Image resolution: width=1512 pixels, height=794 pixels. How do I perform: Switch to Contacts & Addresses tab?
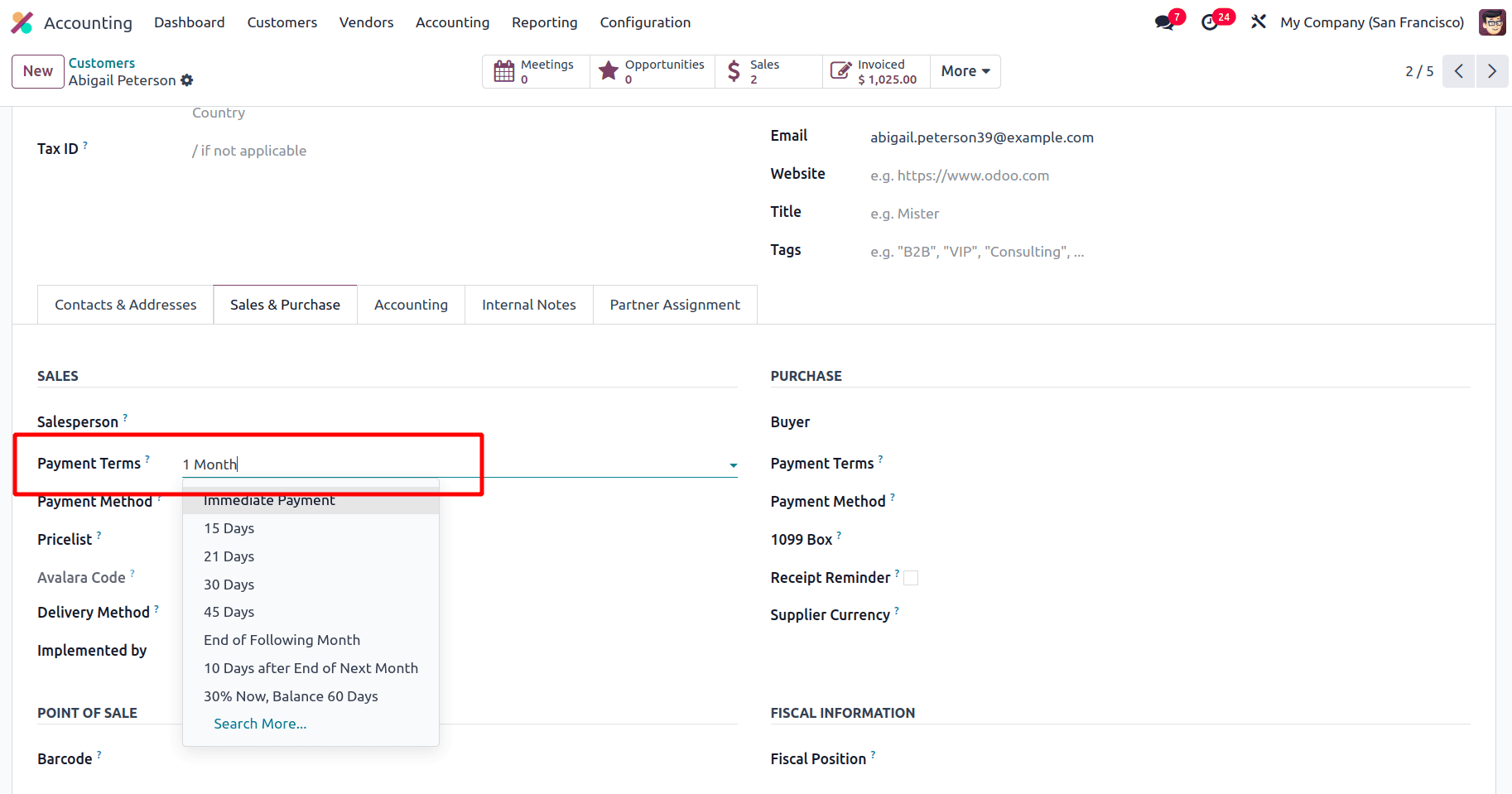tap(126, 305)
